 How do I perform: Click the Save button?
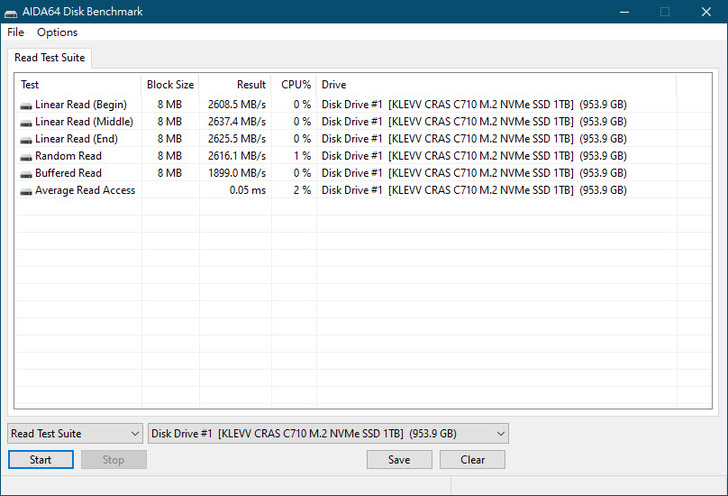coord(399,460)
